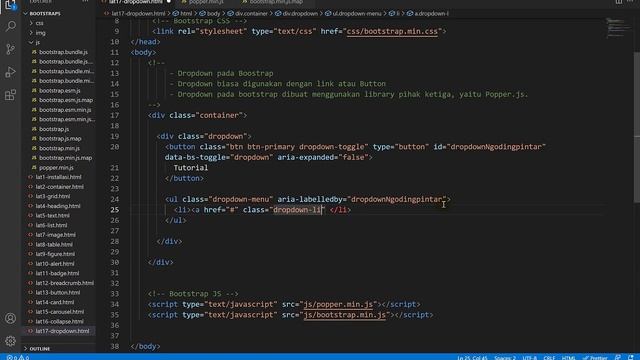Open lat12-breadcrumb.html in explorer

(64, 283)
